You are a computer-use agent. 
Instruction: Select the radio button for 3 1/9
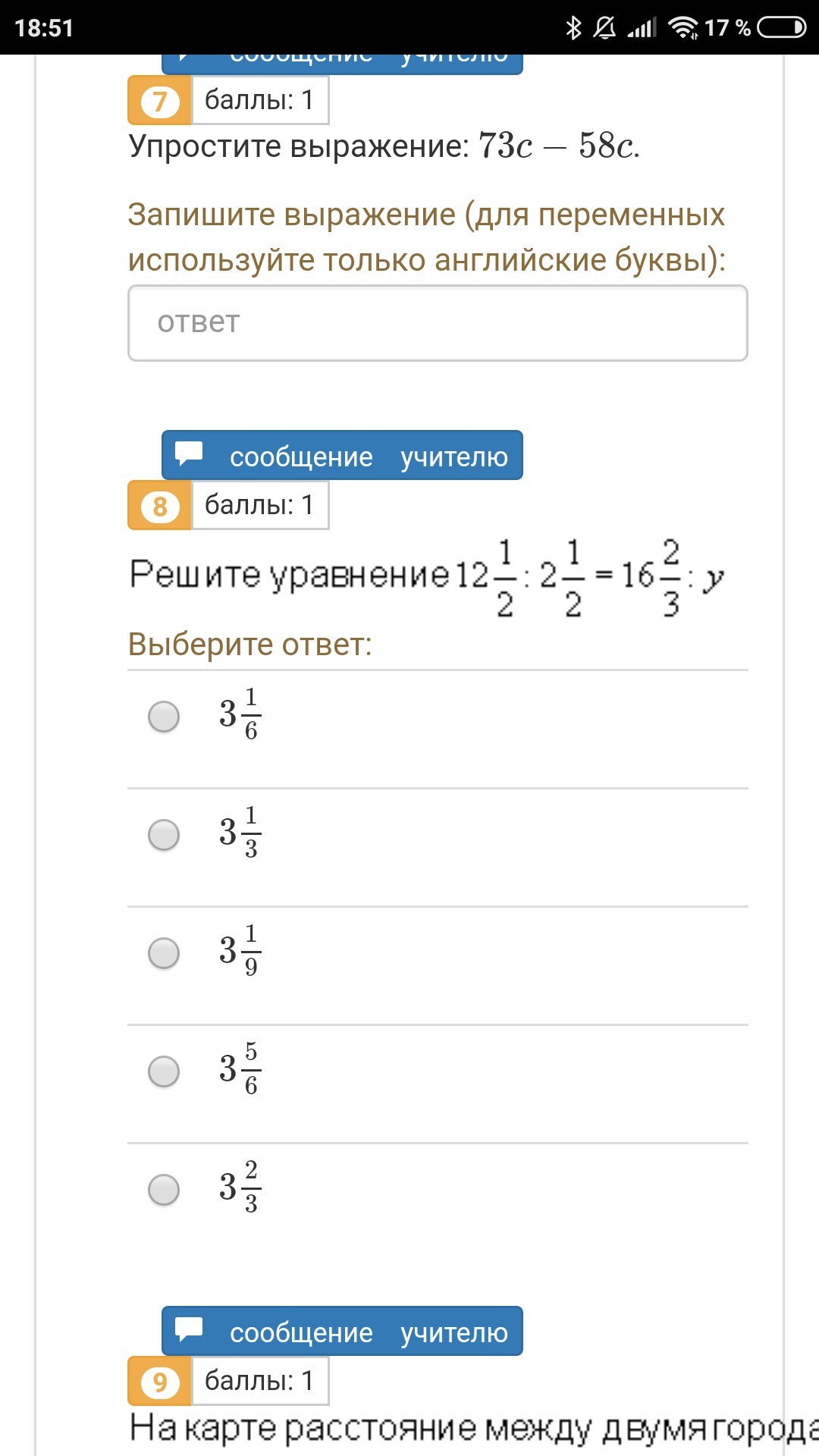click(164, 953)
